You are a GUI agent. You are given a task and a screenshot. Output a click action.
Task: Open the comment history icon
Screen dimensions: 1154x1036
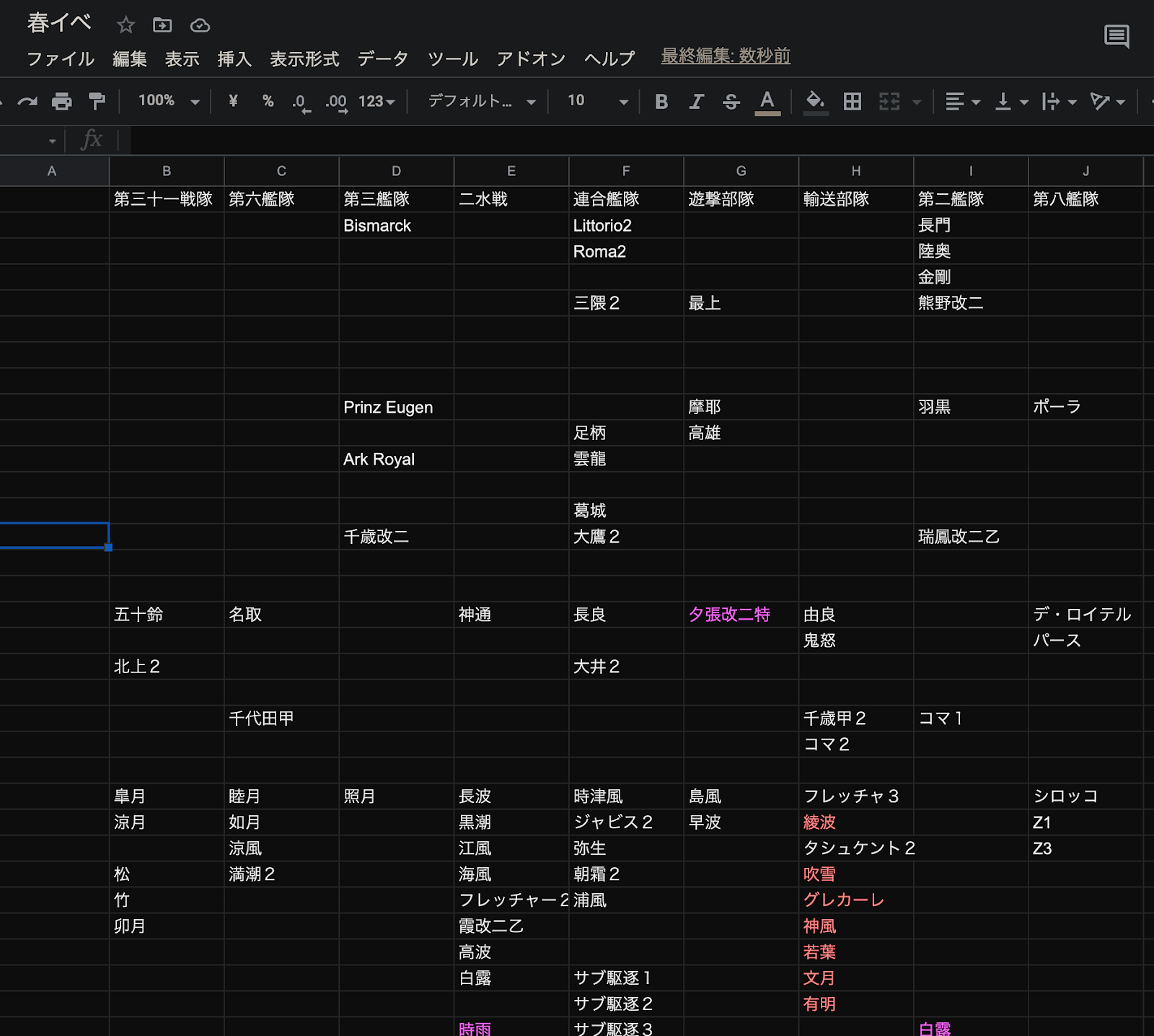point(1116,36)
